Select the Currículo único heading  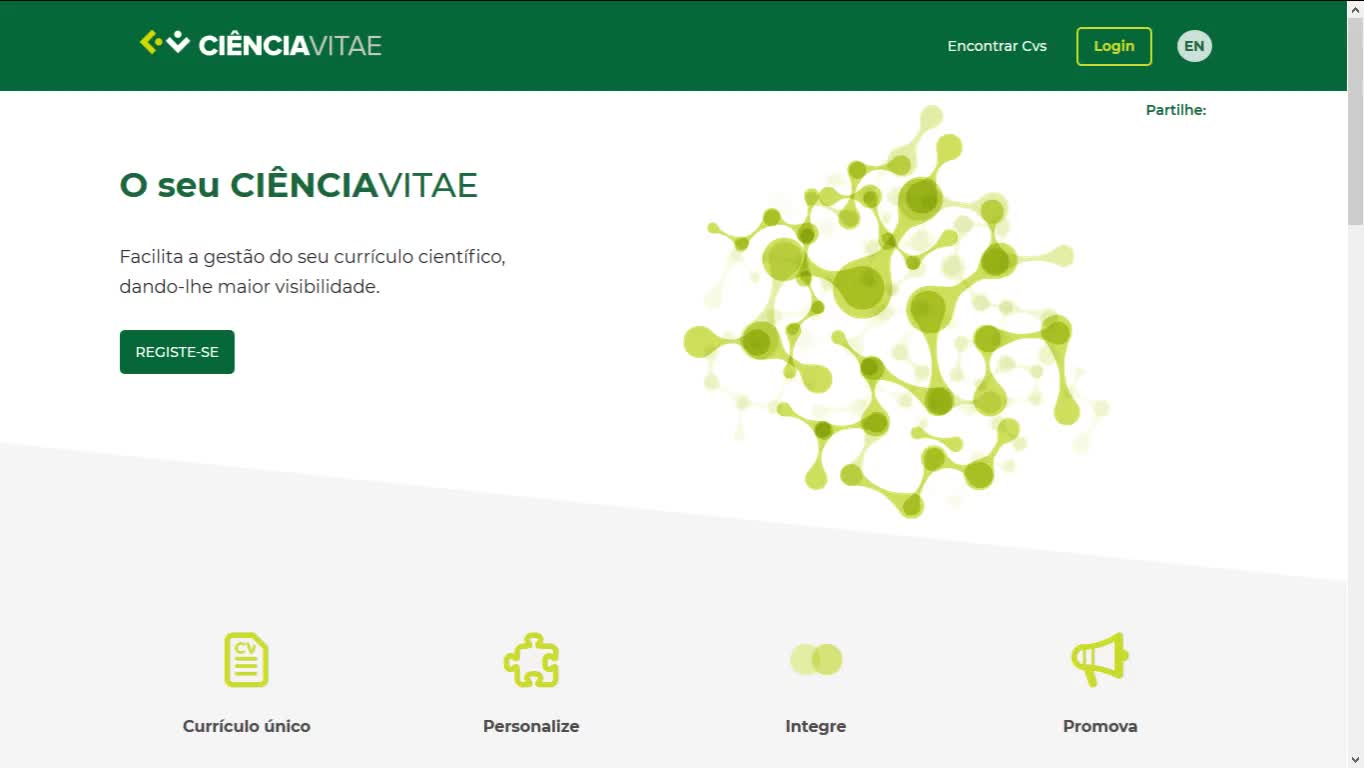click(246, 726)
